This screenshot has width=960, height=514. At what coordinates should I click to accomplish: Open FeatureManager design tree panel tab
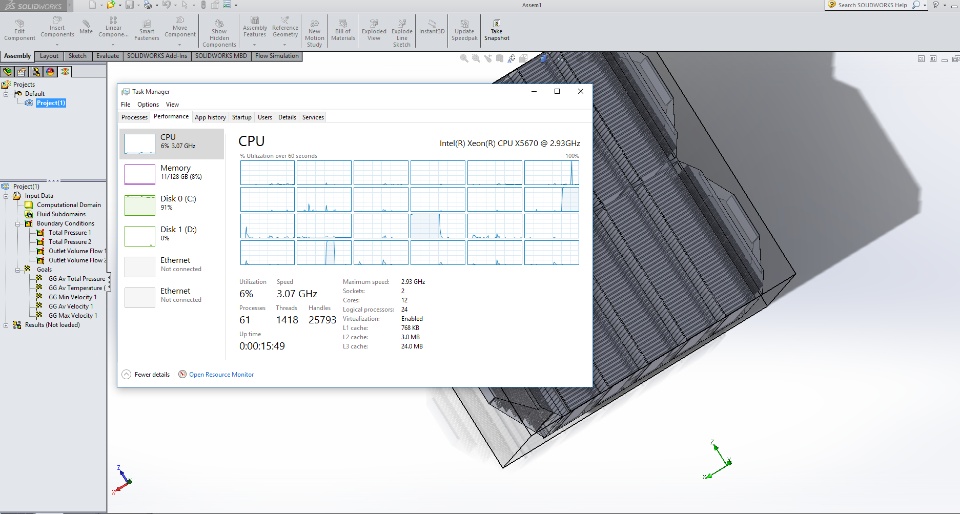click(7, 72)
